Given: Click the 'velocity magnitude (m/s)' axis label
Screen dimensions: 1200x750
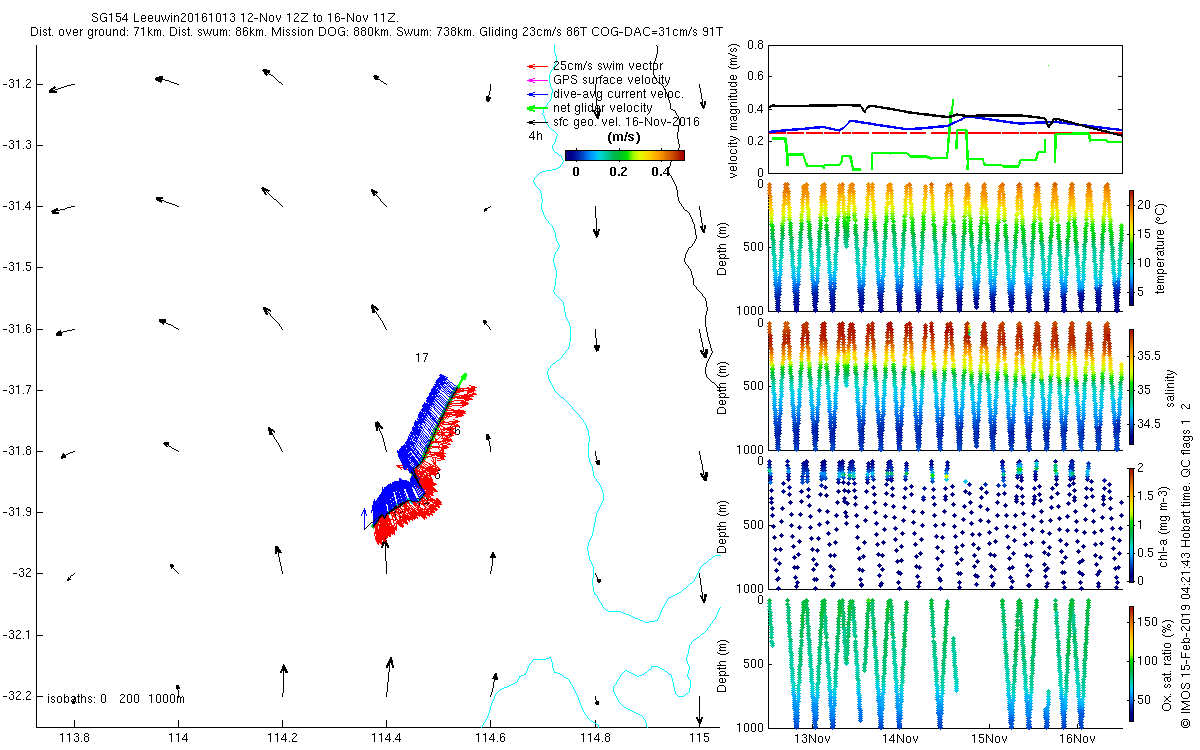Looking at the screenshot, I should (734, 112).
